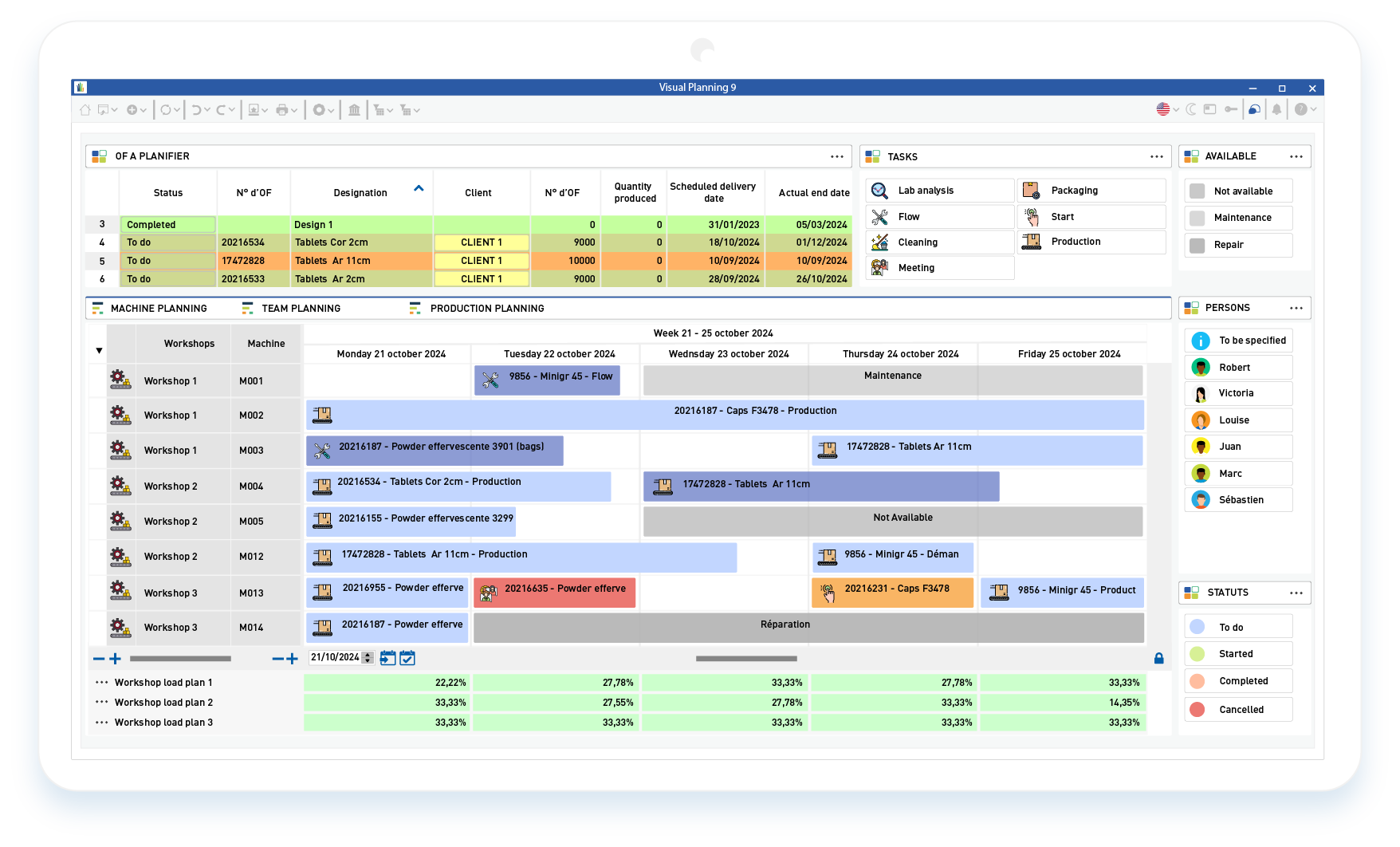Open TASKS panel three-dot menu
Screen dimensions: 1400x847
pyautogui.click(x=1157, y=156)
